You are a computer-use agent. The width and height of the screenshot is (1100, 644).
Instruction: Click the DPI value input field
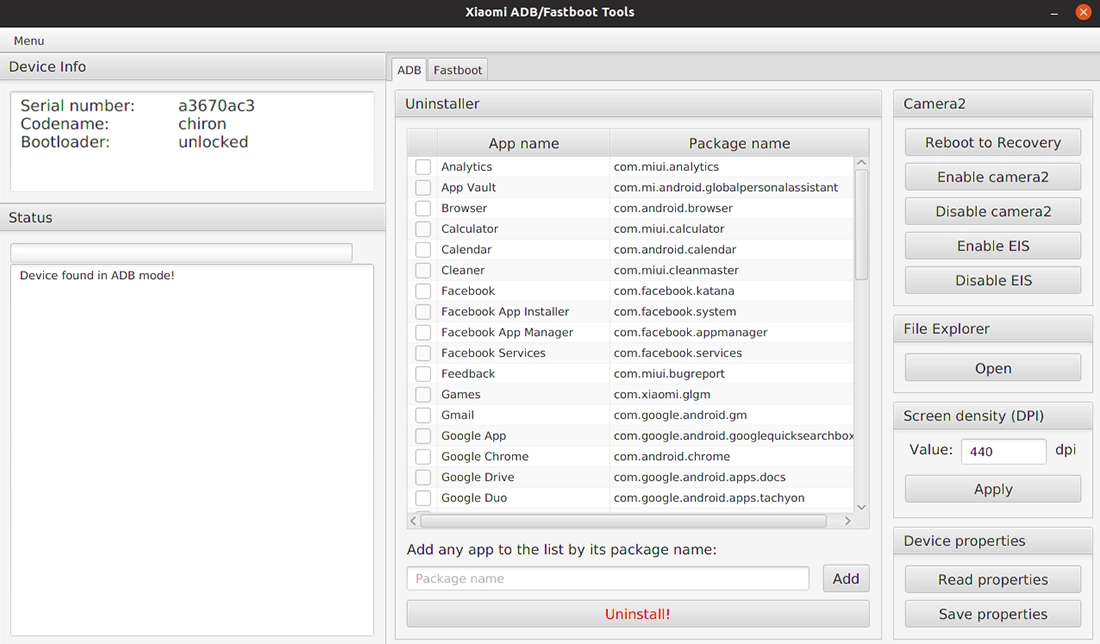[x=1003, y=451]
